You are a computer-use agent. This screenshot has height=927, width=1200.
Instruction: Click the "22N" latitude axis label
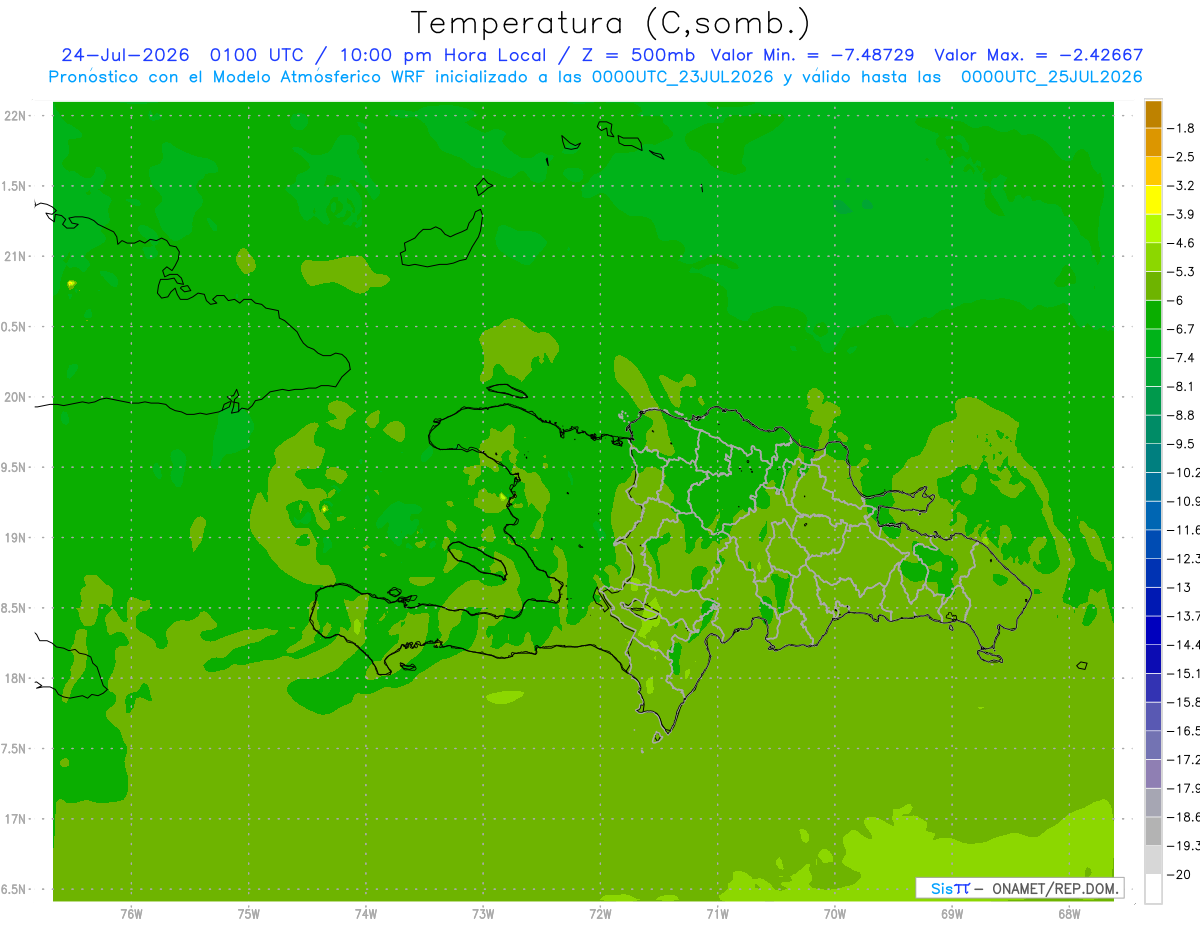(x=15, y=116)
